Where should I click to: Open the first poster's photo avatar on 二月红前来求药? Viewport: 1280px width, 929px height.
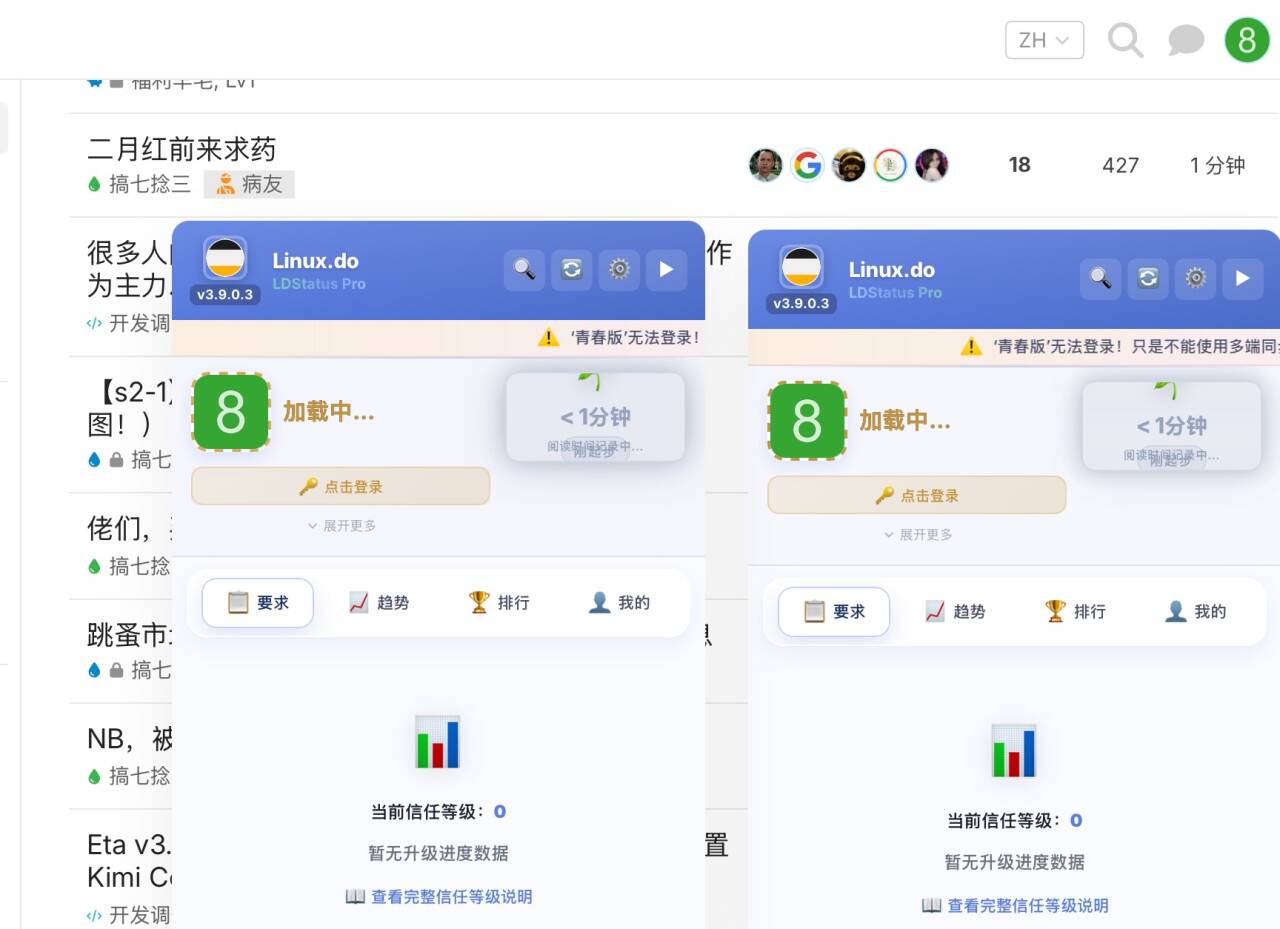click(x=766, y=165)
